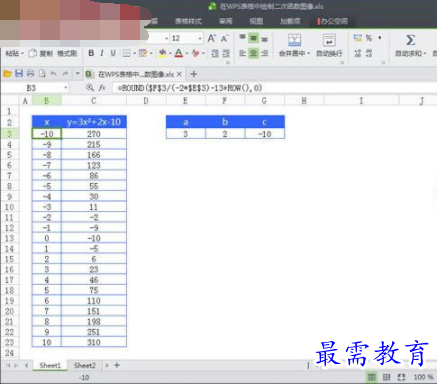Click the B3 name box

(x=31, y=88)
